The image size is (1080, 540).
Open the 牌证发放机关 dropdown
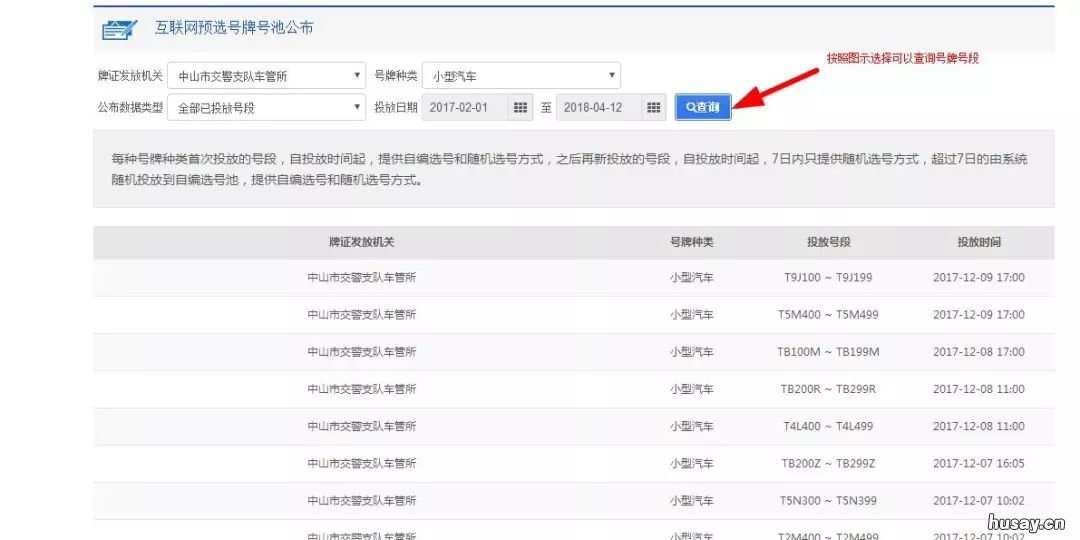click(267, 76)
